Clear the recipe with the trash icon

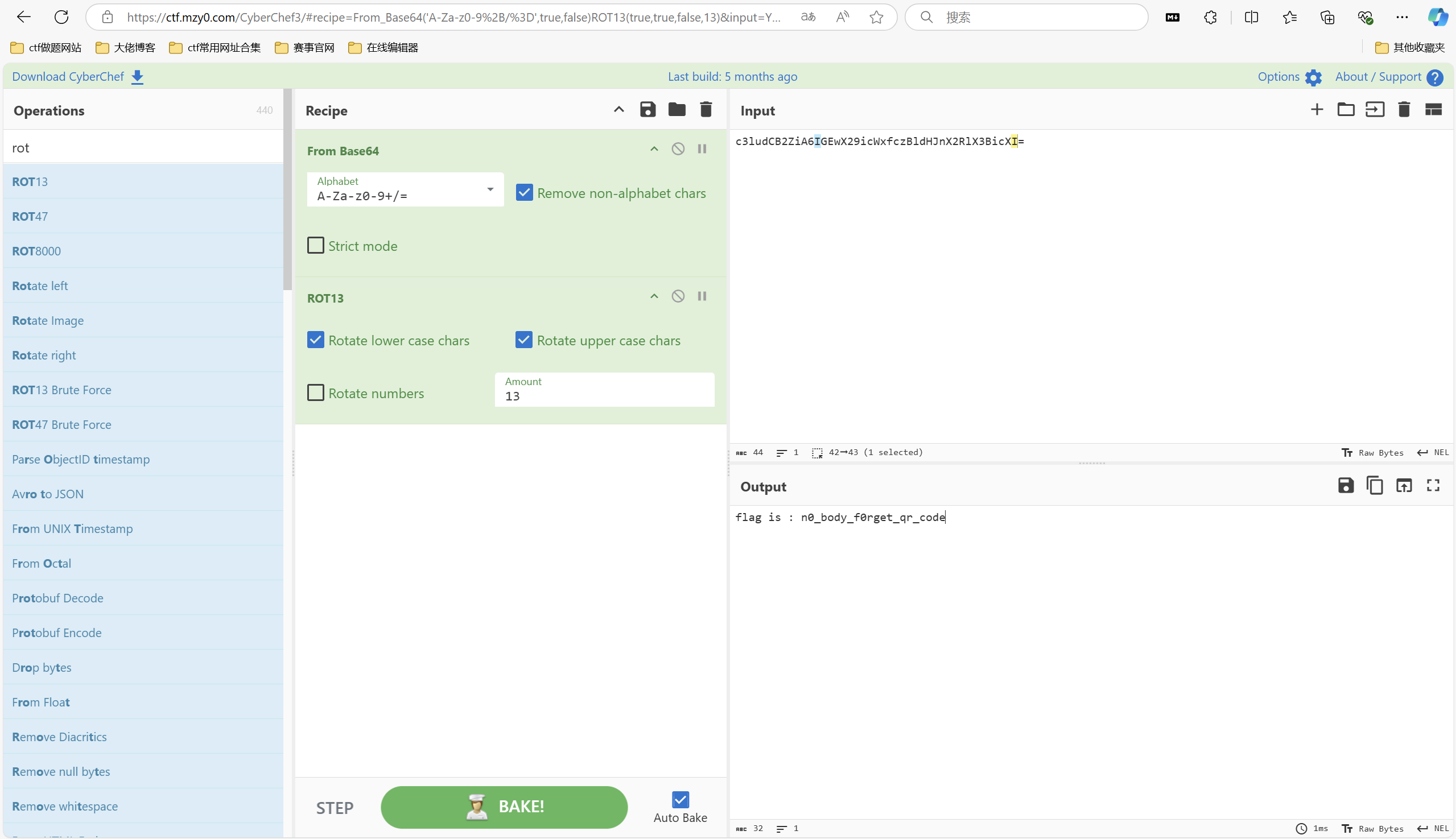706,109
